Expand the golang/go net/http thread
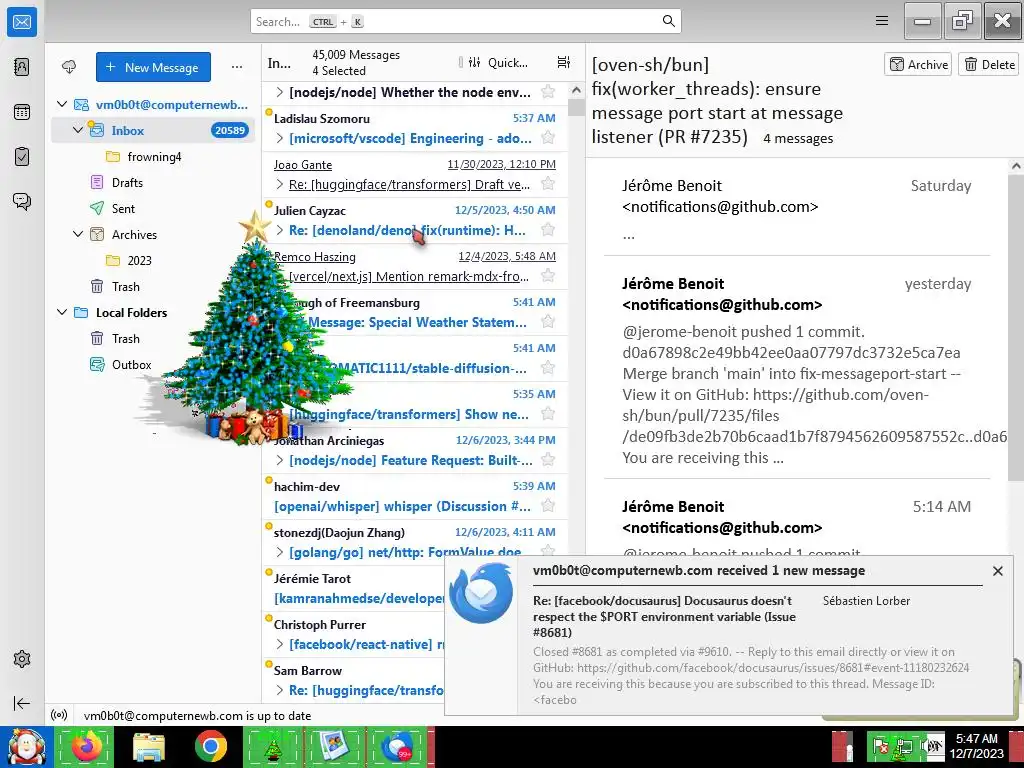The width and height of the screenshot is (1024, 768). [x=280, y=552]
